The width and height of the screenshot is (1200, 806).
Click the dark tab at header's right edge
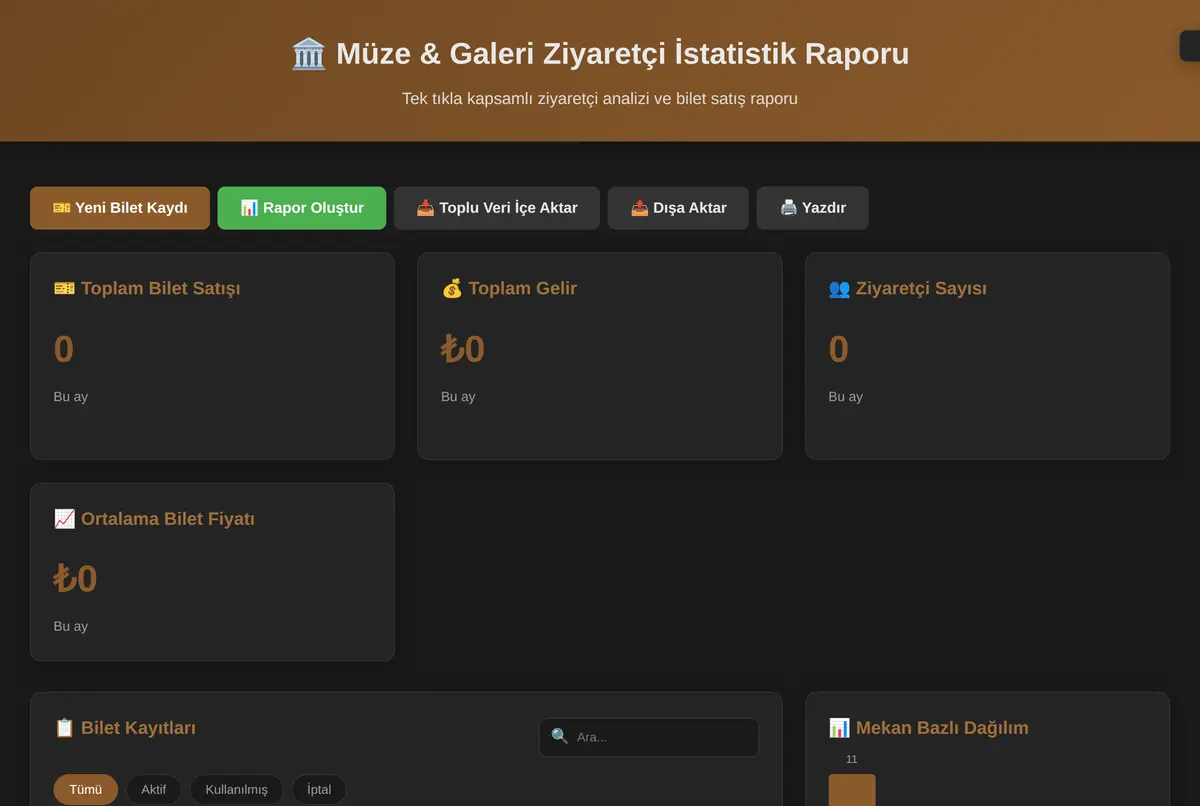coord(1190,46)
